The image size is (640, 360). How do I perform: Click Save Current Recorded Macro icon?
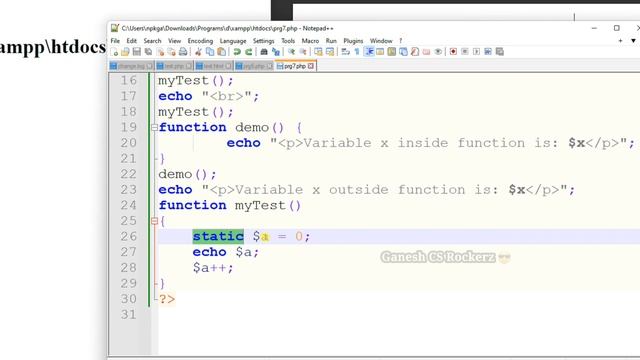[500, 52]
